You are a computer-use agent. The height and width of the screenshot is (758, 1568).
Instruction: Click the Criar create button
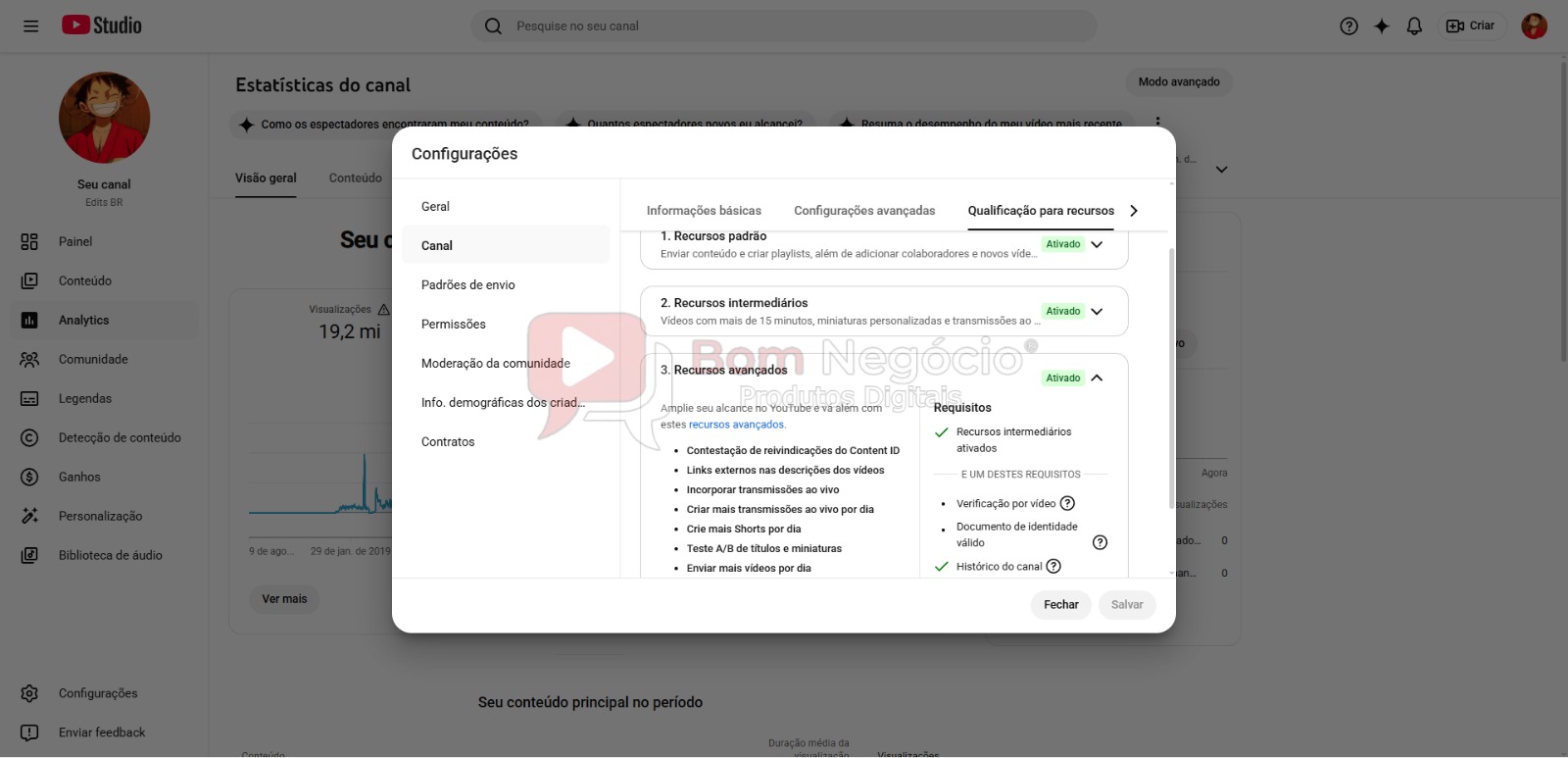click(1471, 25)
